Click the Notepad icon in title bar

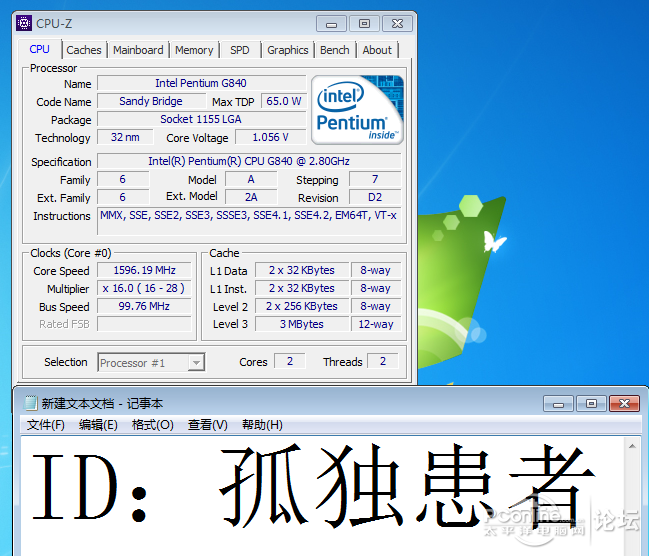coord(30,403)
